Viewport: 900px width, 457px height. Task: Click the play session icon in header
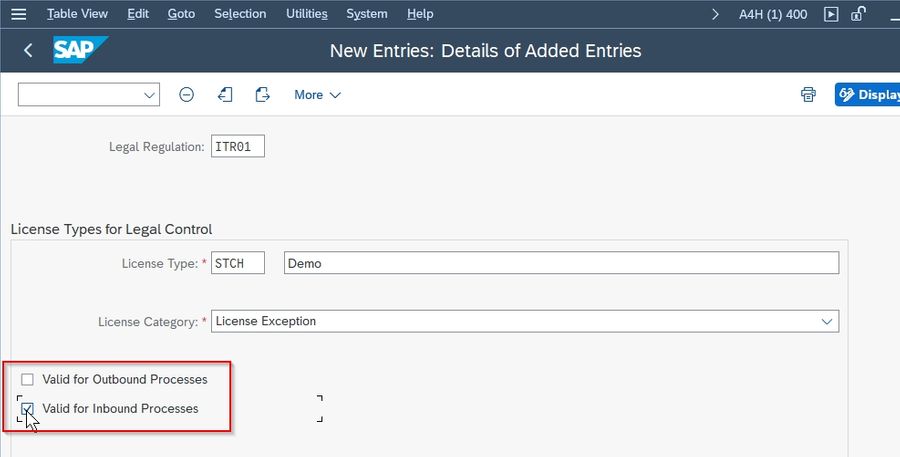[831, 14]
